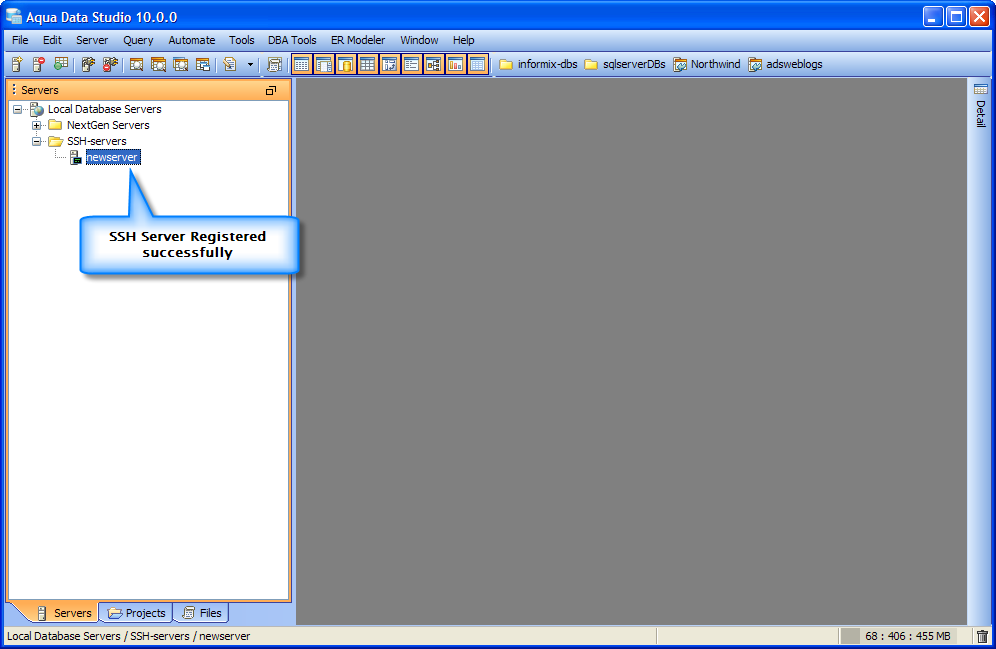Click the third magnifier window toolbar icon

[180, 64]
